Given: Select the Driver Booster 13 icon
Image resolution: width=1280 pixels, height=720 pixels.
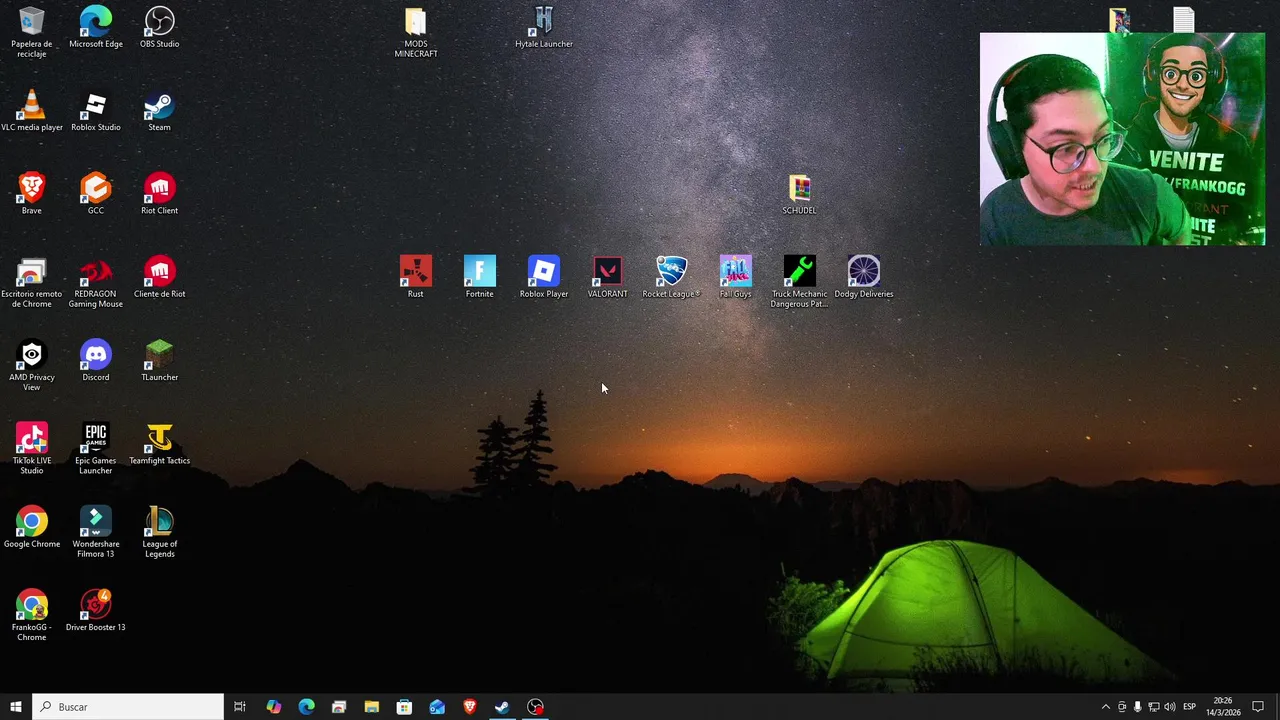Looking at the screenshot, I should click(96, 610).
